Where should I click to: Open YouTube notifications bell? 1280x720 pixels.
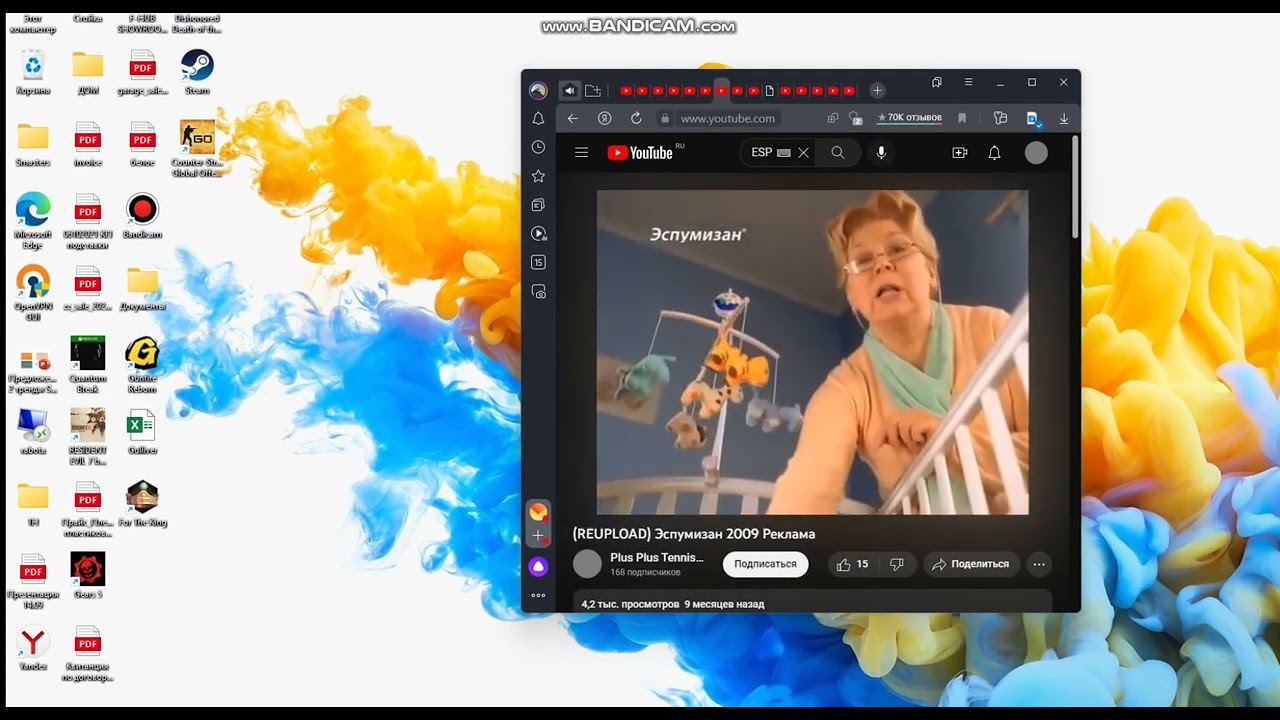pos(994,153)
